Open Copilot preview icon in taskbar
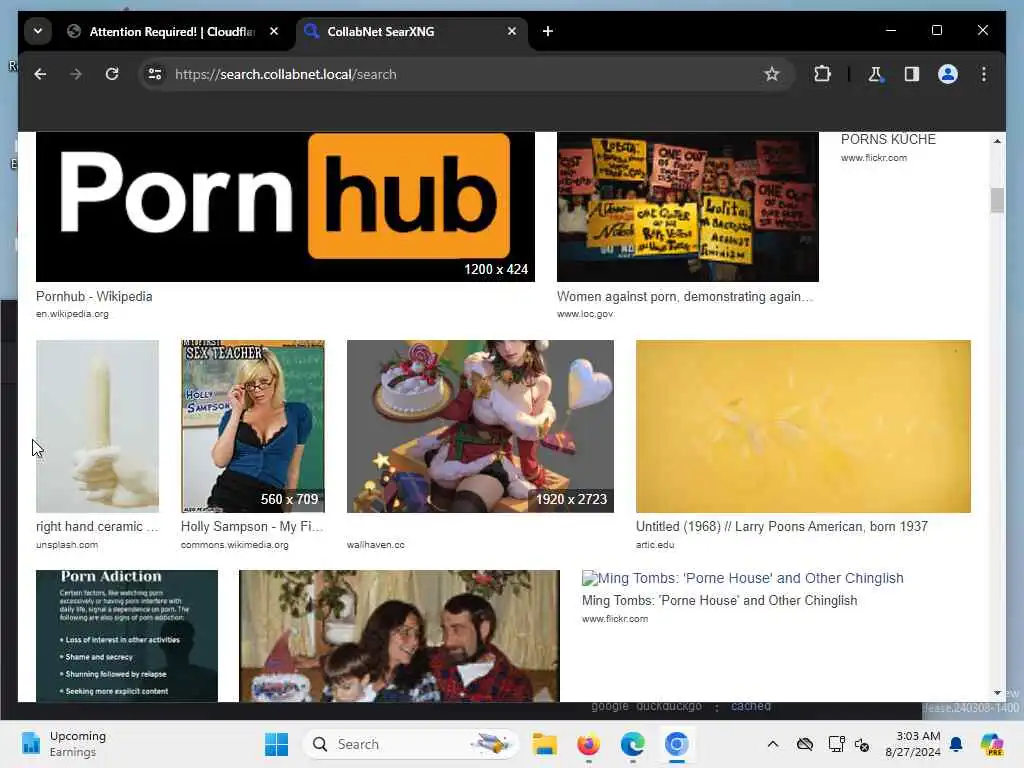1024x768 pixels. 992,744
